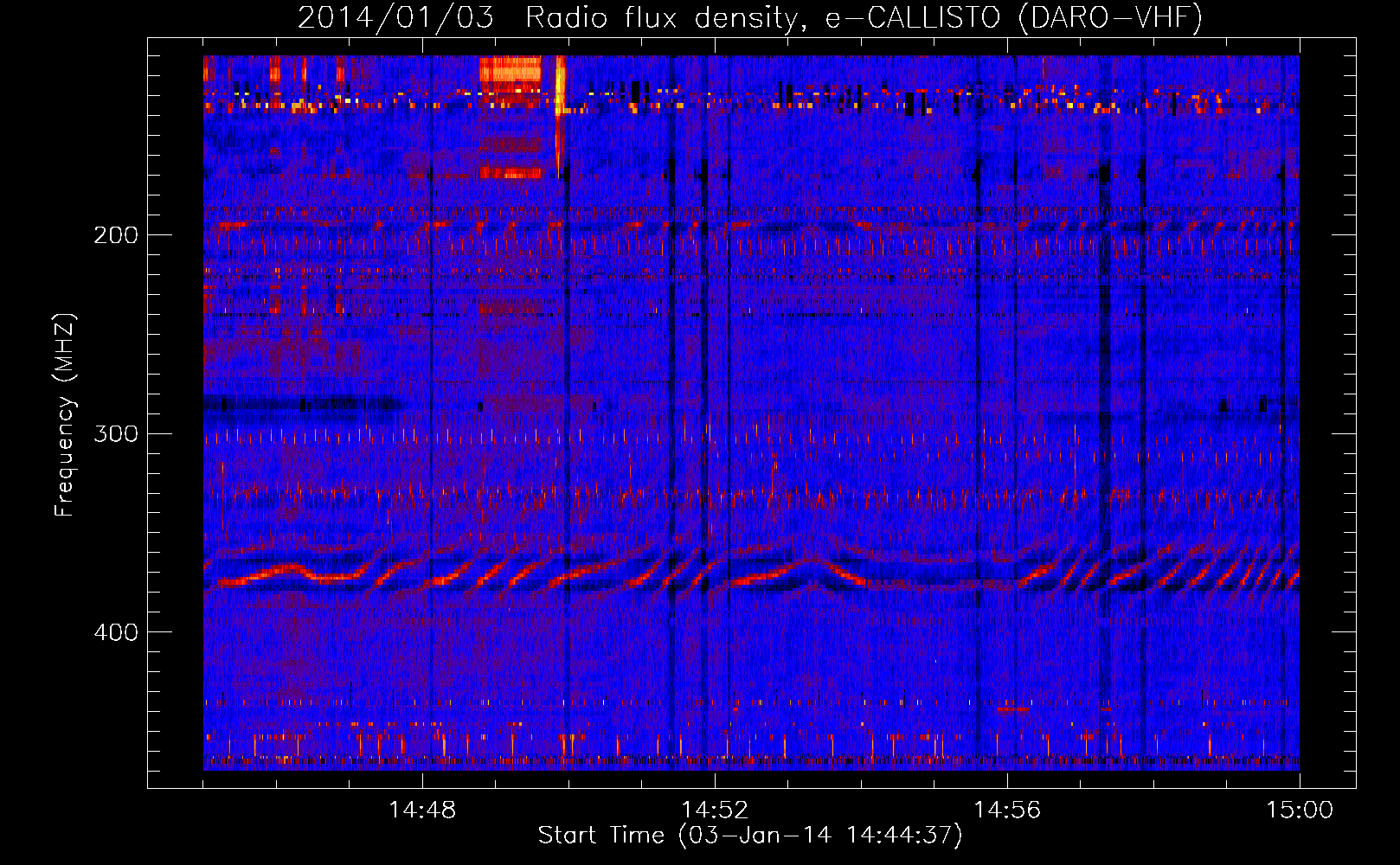Click the Start Time axis caption
The image size is (1400, 865).
(x=750, y=836)
